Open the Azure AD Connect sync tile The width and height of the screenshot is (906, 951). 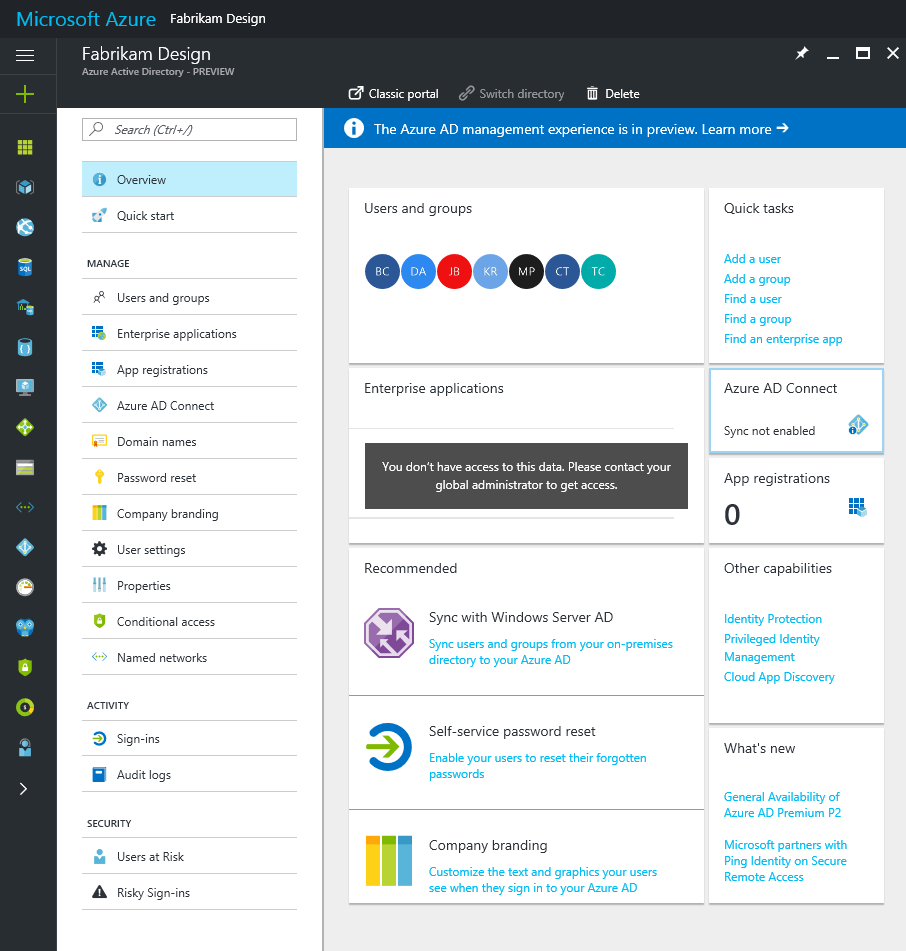point(796,411)
